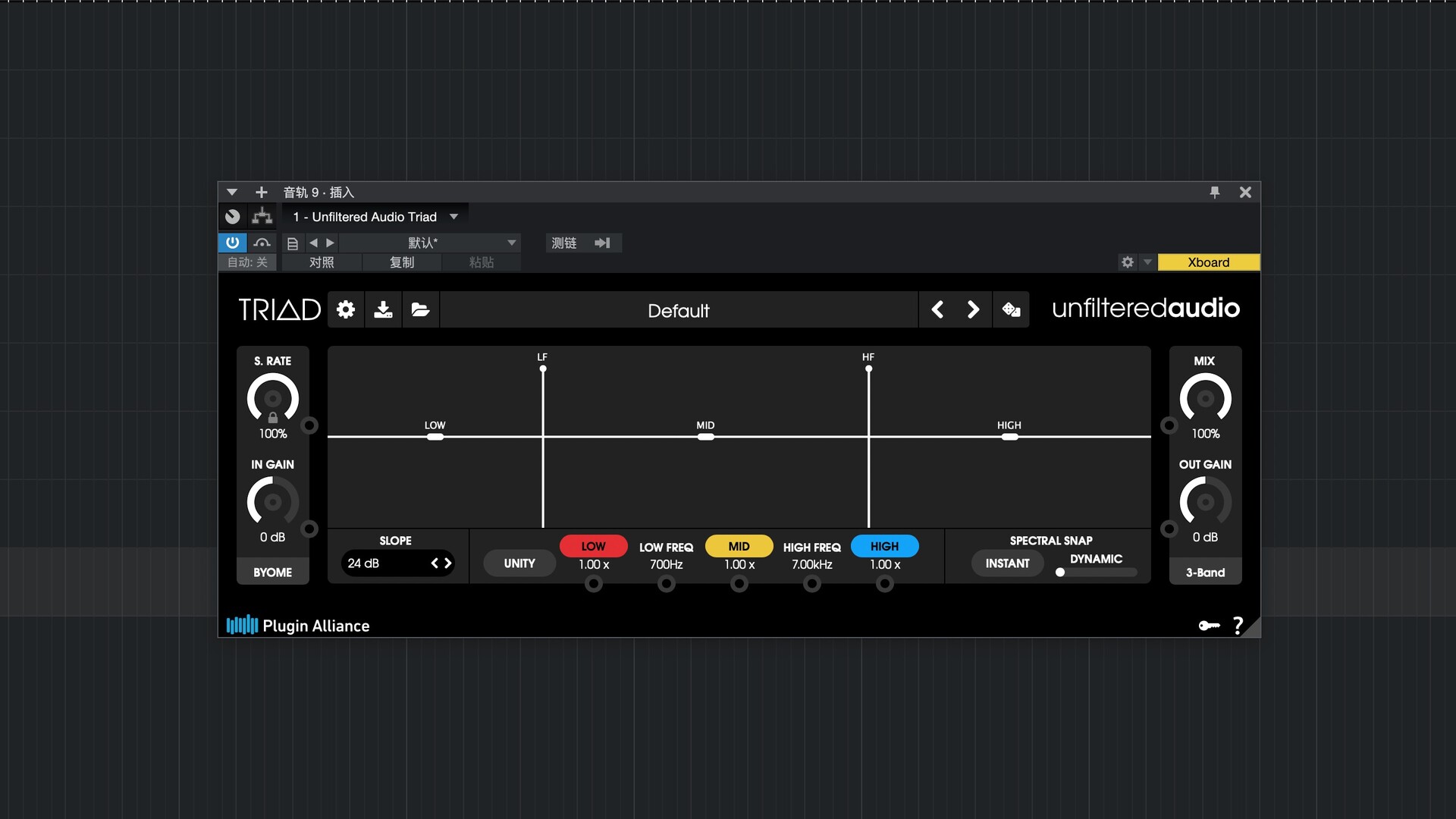Click LOW FREQ 700Hz value

pos(666,565)
